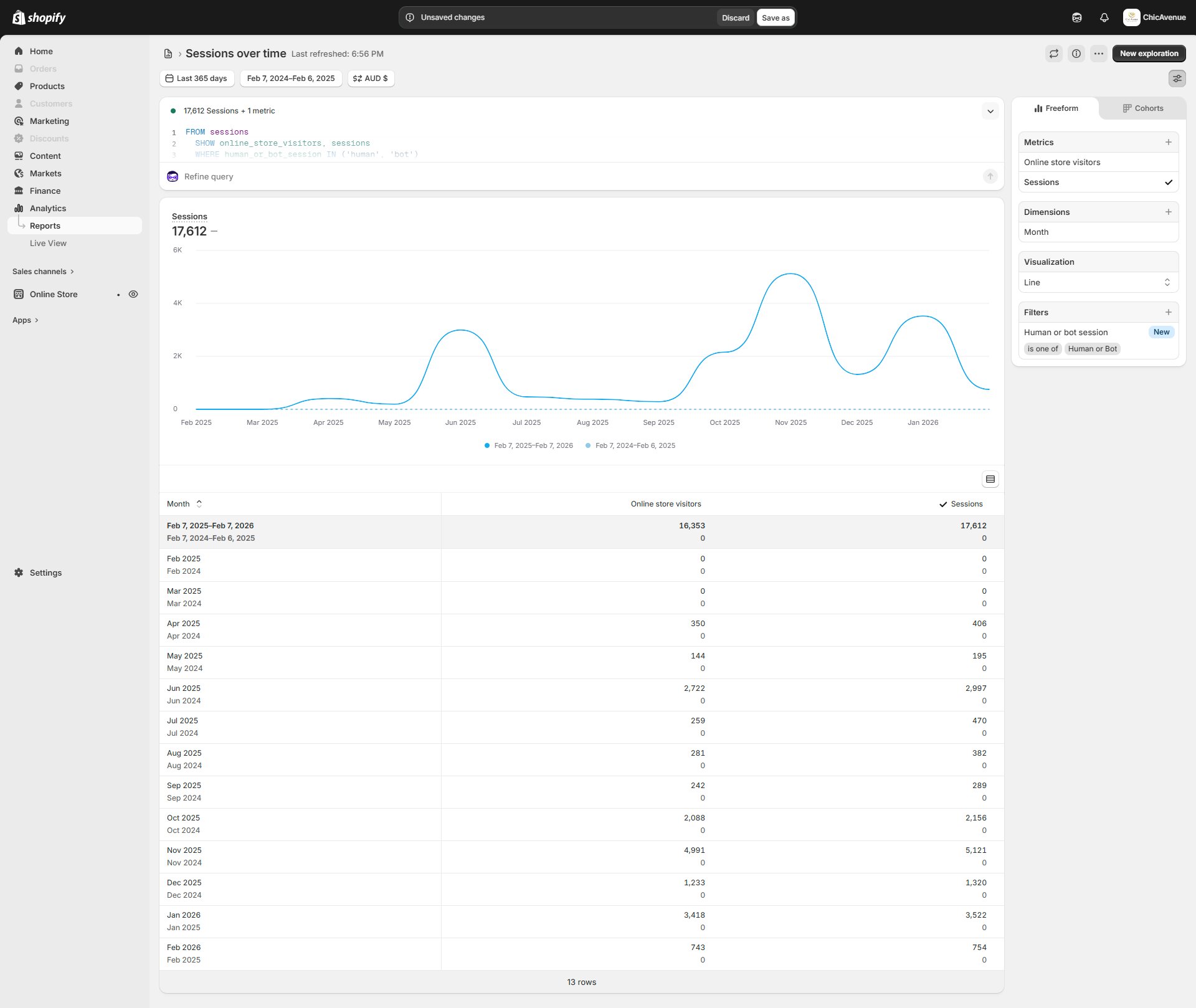Open the Last 365 days date picker
Screen dimensions: 1196x1008
coord(197,78)
